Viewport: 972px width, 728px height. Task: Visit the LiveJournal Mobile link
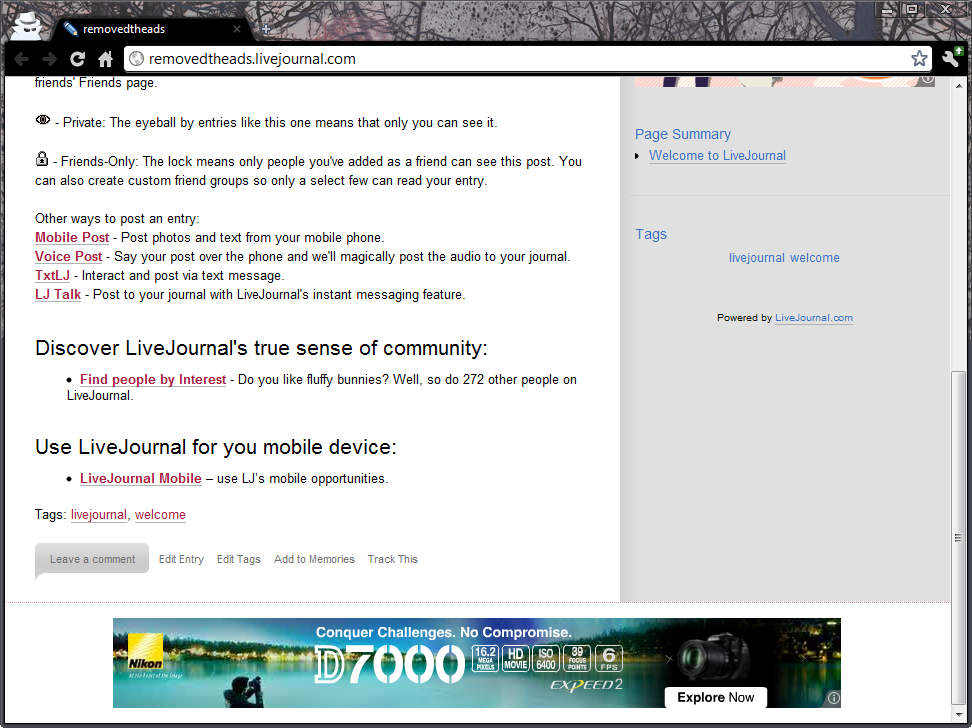(x=141, y=479)
